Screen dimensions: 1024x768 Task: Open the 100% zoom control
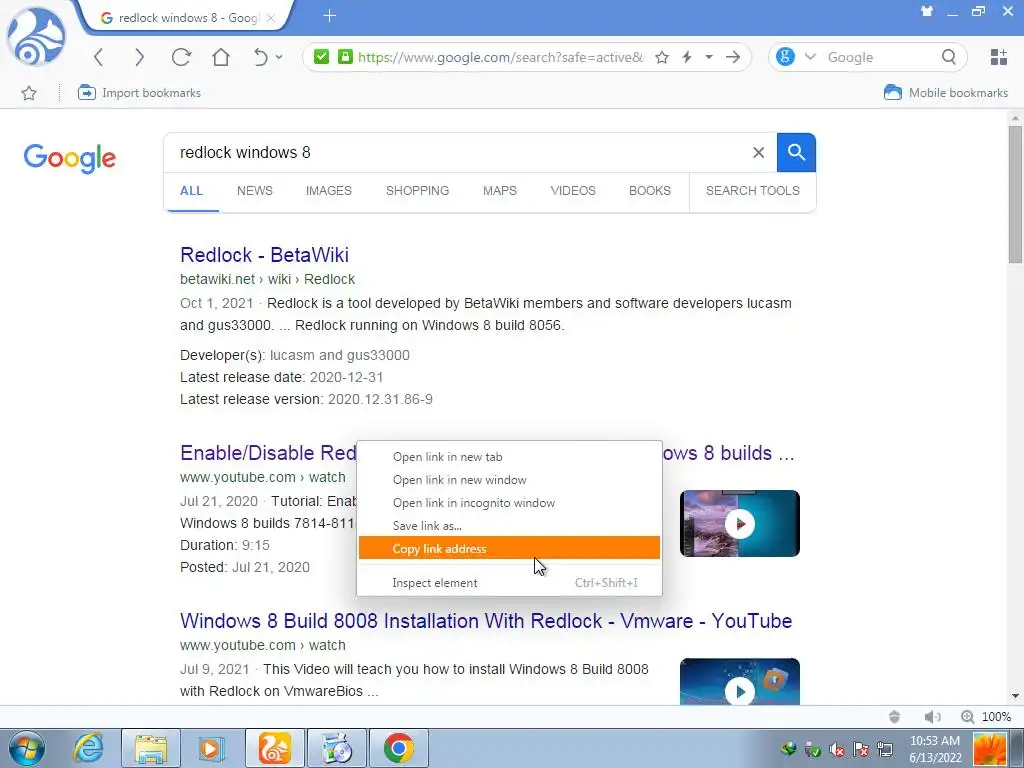pos(986,716)
